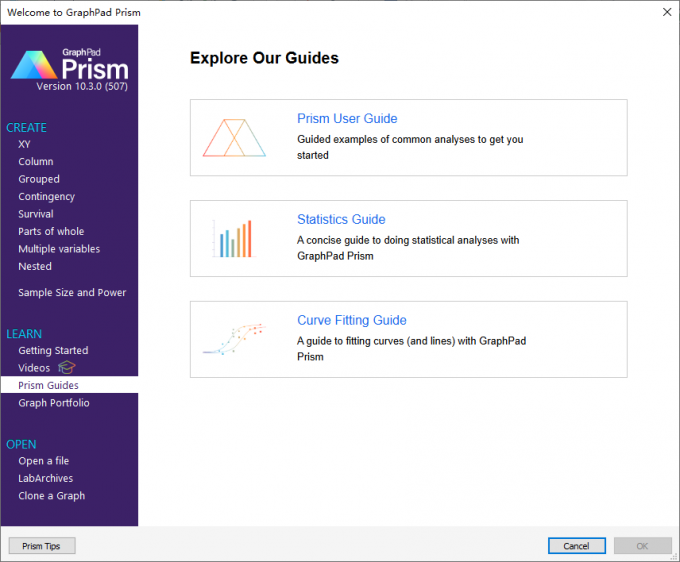
Task: Click the Cancel button
Action: (577, 546)
